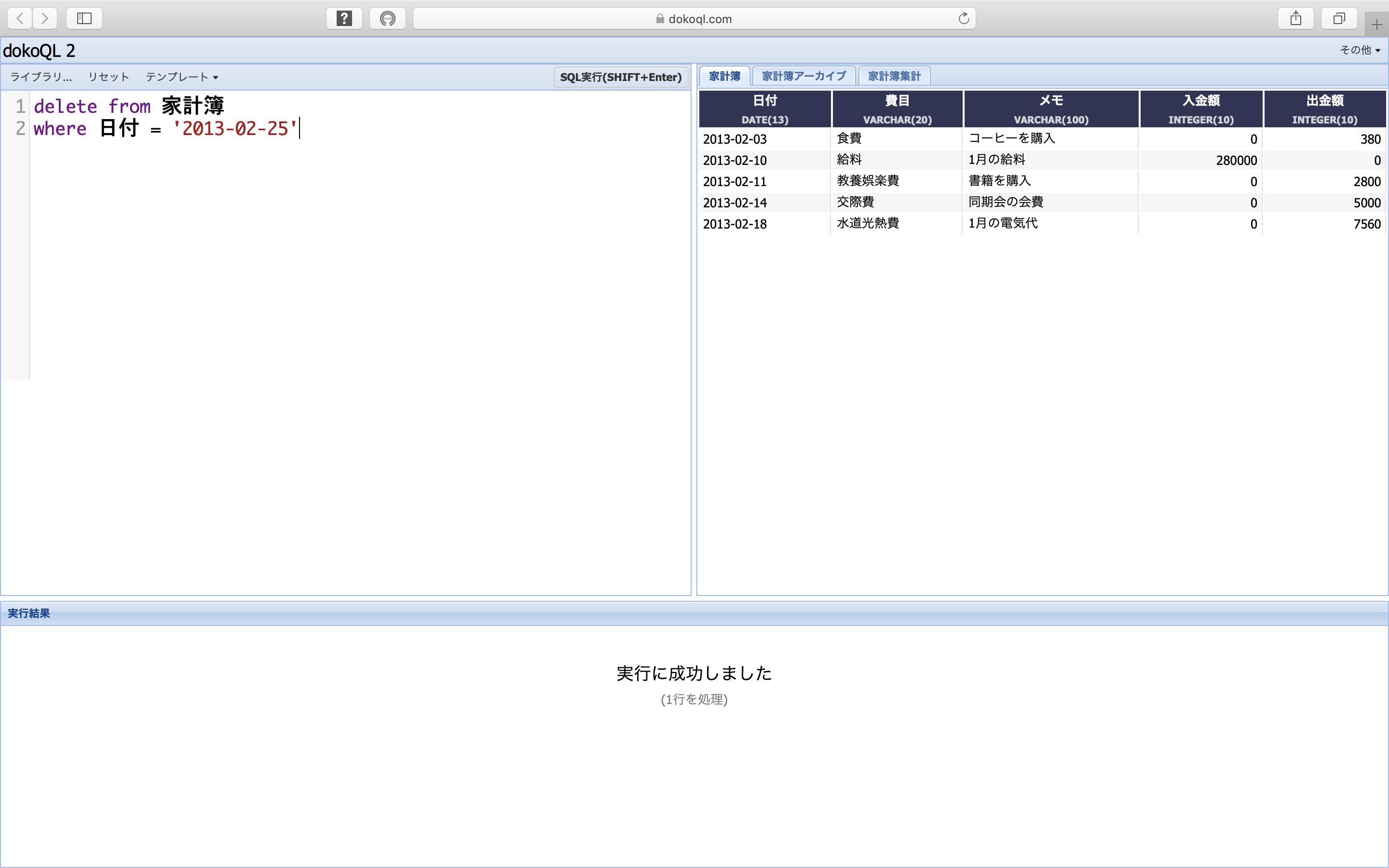The width and height of the screenshot is (1389, 868).
Task: Open the ライブラリ... menu item
Action: click(41, 77)
